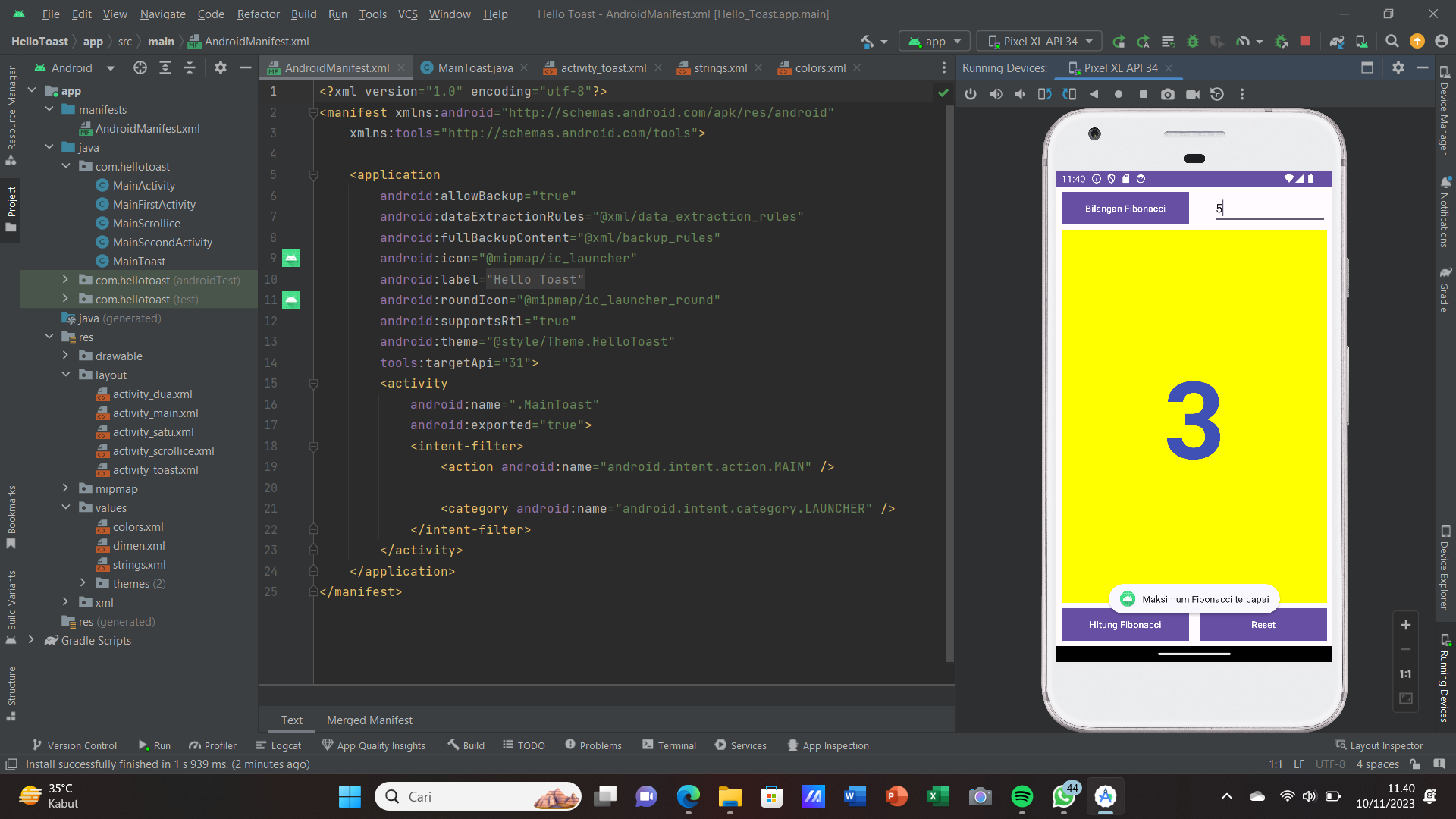1456x819 pixels.
Task: Click the Reset button in the emulator app
Action: point(1262,625)
